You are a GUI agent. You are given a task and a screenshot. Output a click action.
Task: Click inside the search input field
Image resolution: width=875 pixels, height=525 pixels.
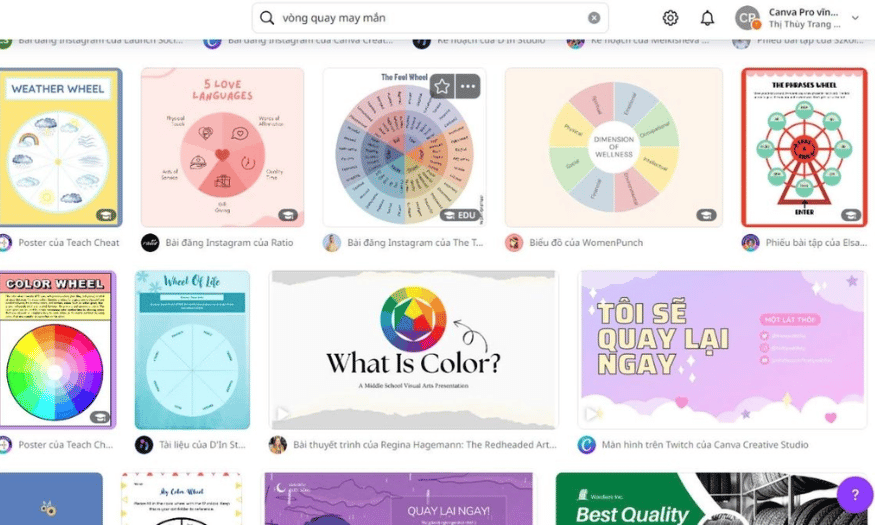tap(430, 18)
